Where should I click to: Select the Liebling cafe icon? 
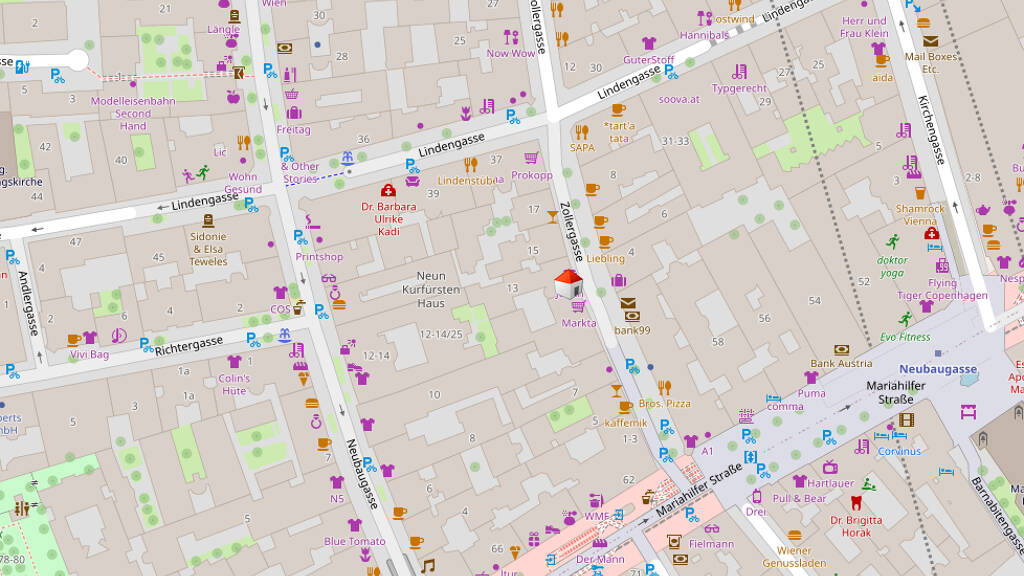(x=605, y=242)
